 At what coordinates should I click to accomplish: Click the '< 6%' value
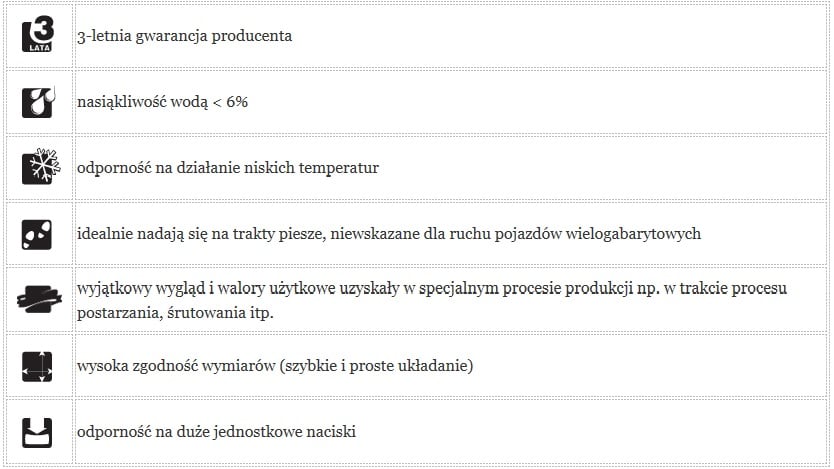point(230,102)
